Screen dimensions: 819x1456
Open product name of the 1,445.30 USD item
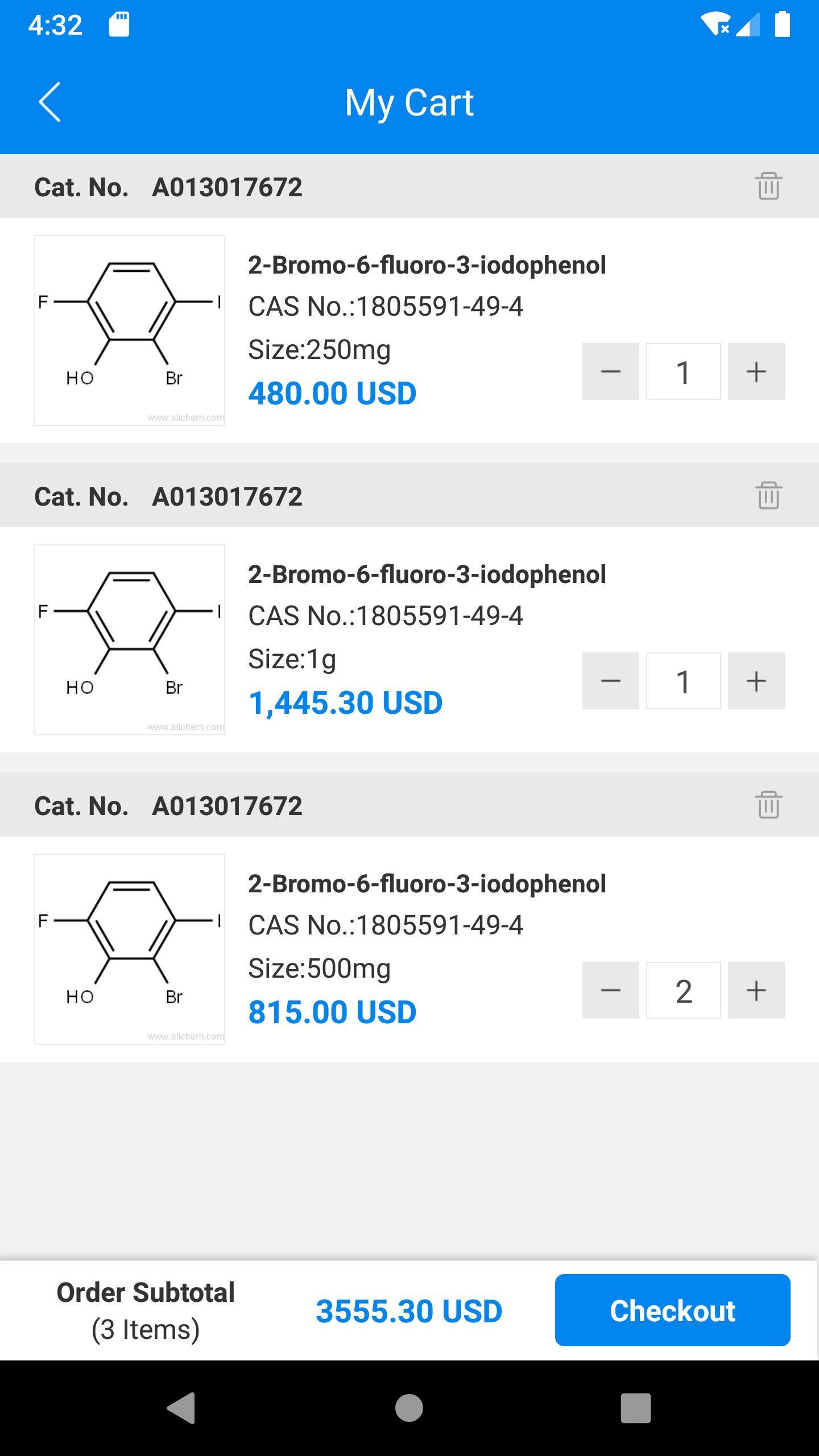[x=427, y=574]
